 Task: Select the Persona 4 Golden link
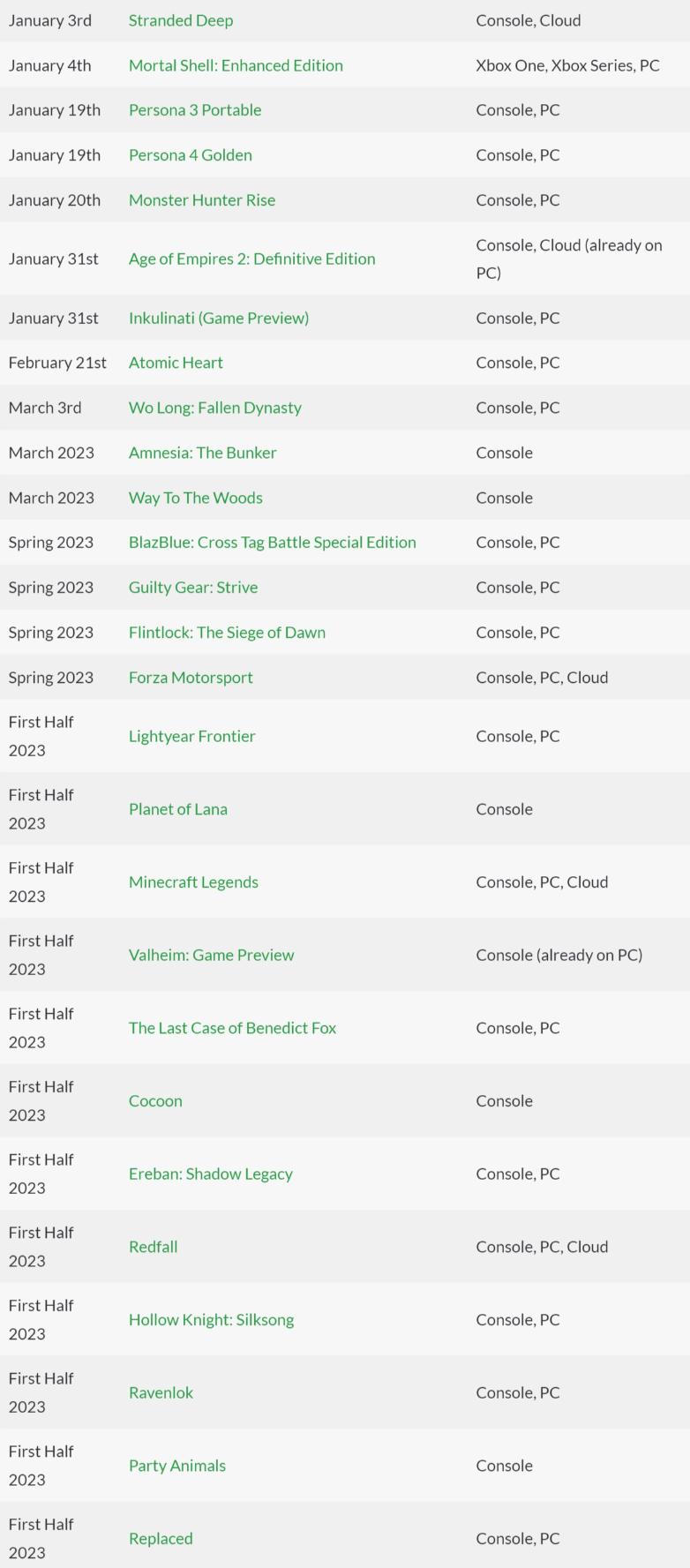(x=191, y=155)
